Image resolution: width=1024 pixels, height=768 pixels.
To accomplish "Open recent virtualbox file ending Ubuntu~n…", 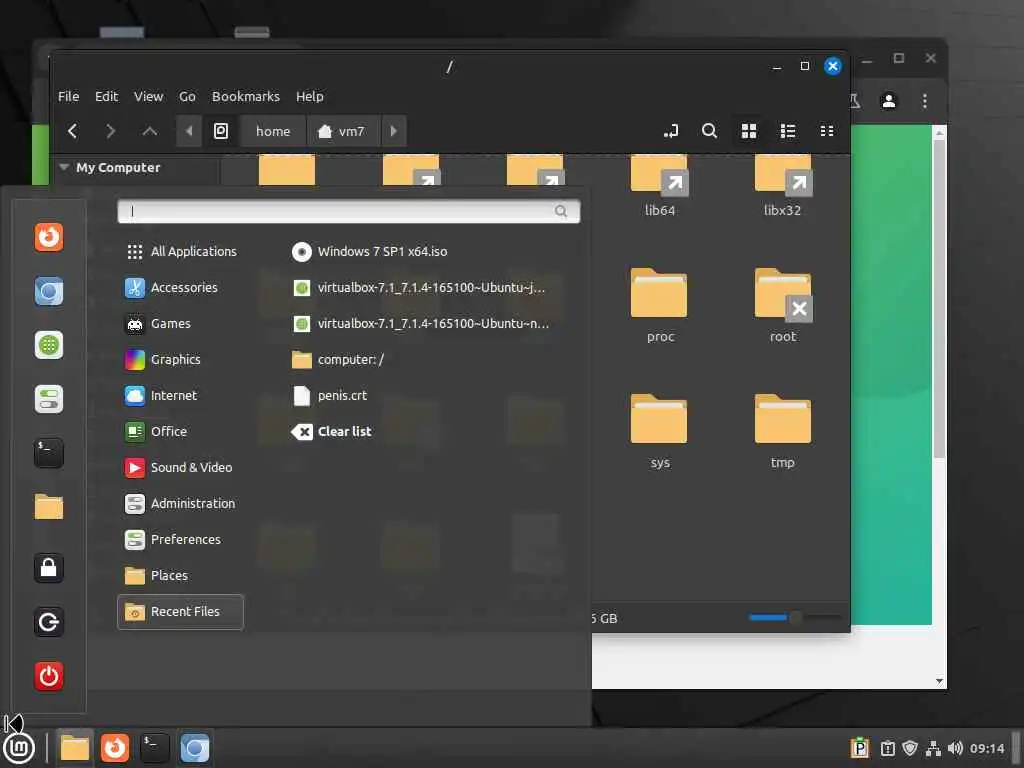I will pyautogui.click(x=421, y=323).
